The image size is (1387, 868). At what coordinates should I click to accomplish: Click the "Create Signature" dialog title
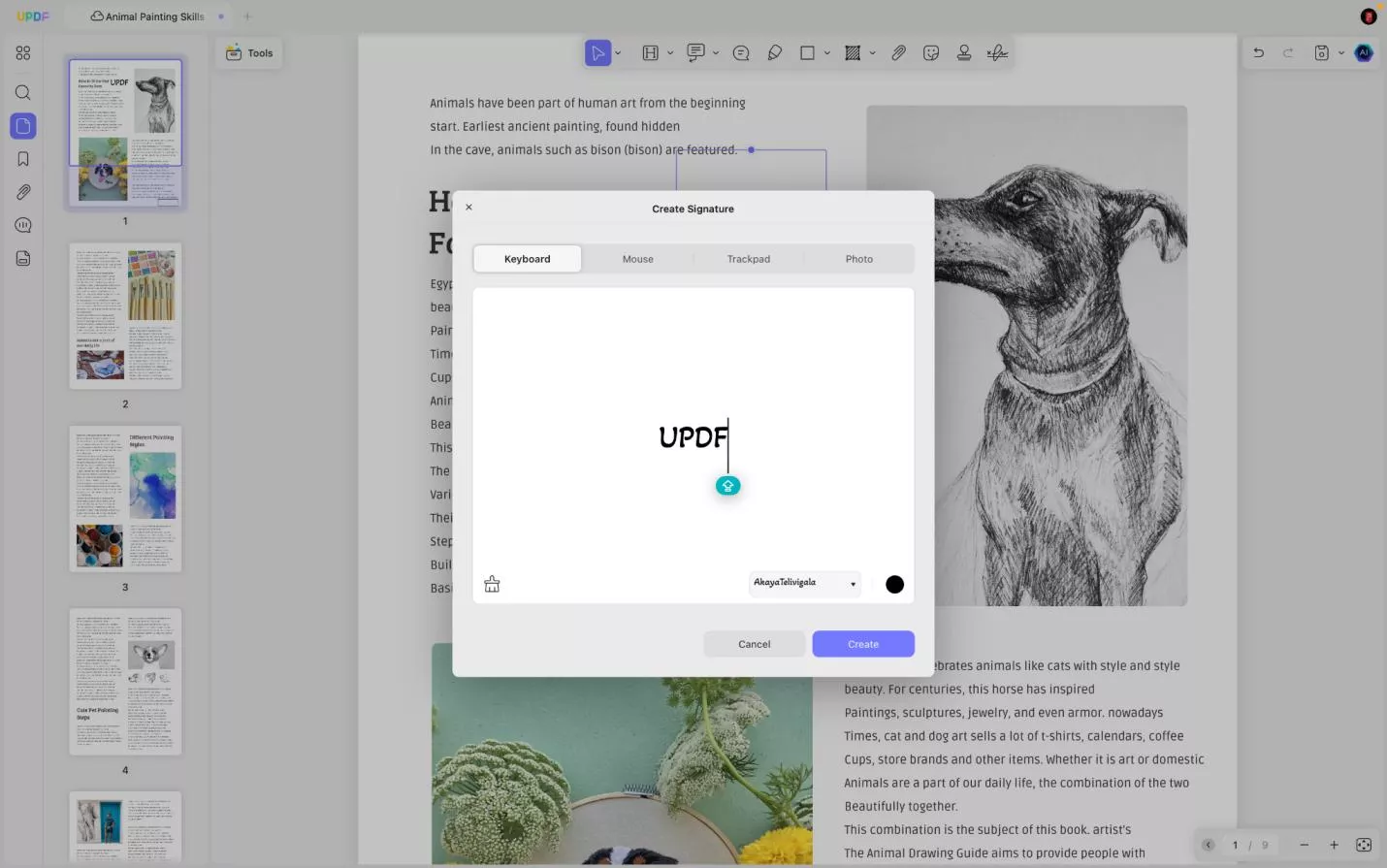click(693, 209)
